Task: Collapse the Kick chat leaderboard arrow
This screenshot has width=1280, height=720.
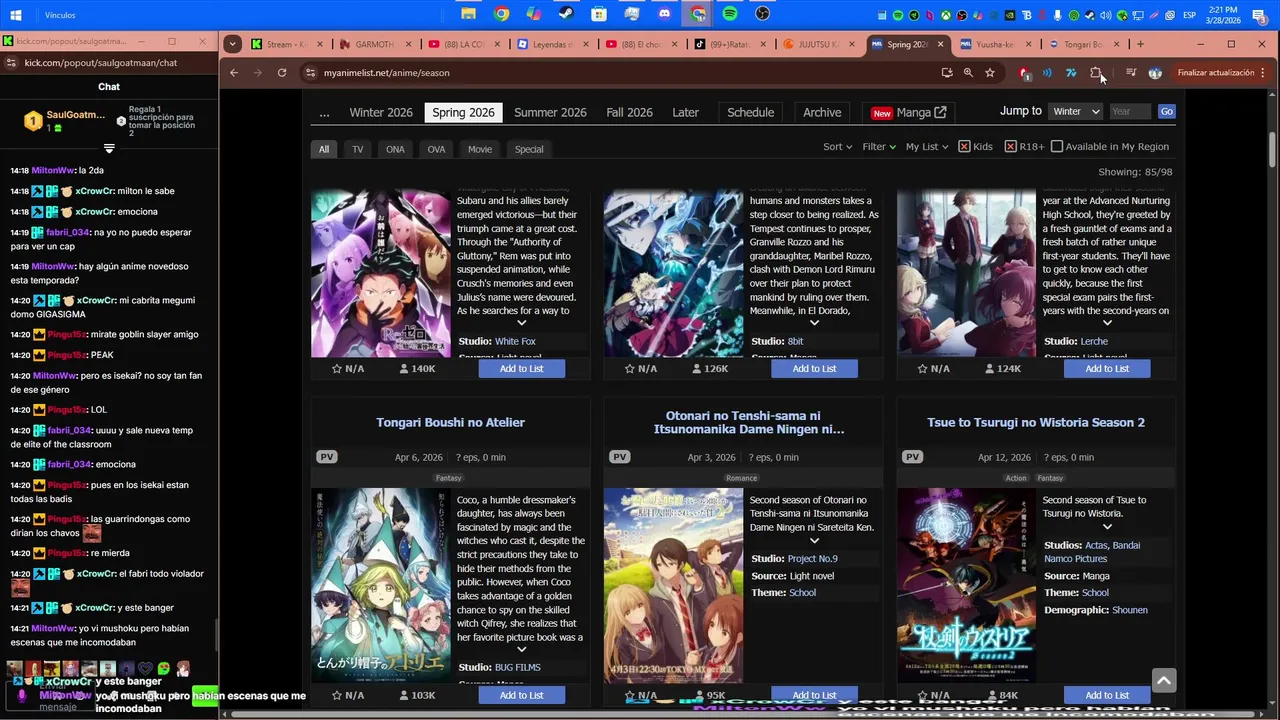Action: (109, 148)
